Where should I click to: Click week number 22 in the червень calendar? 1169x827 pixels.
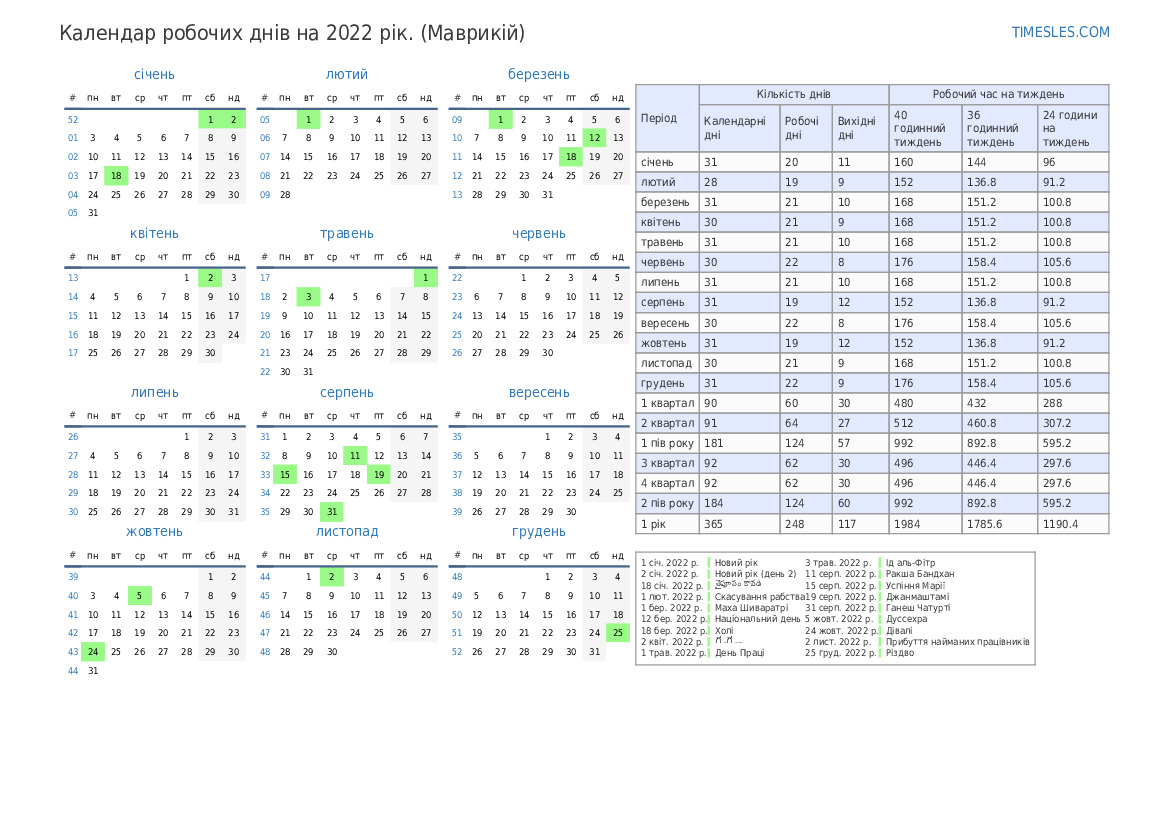[457, 278]
